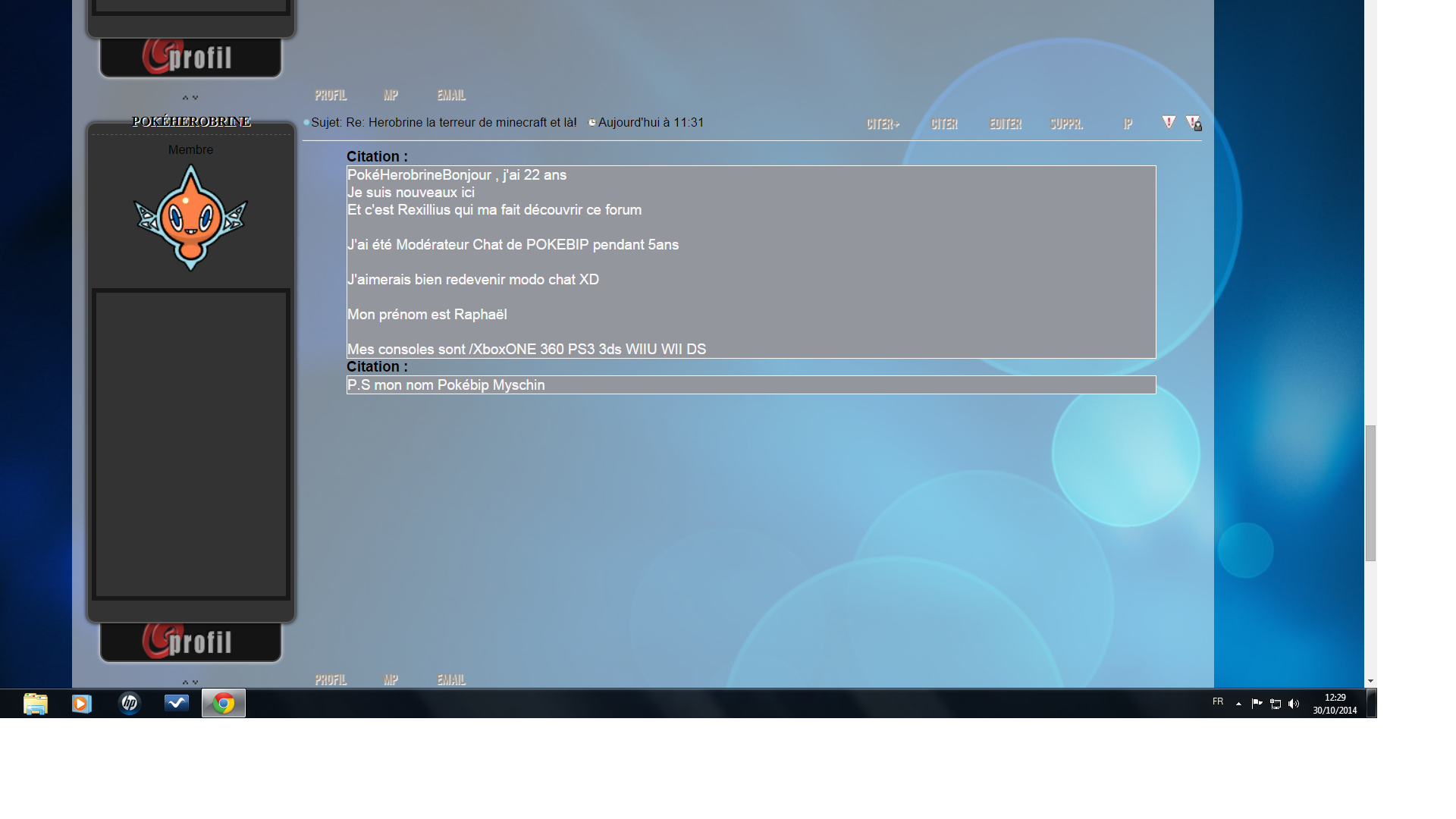1456x819 pixels.
Task: Click the line 'J'ai été Modérateur Chat de POKEBIP'
Action: [x=513, y=245]
